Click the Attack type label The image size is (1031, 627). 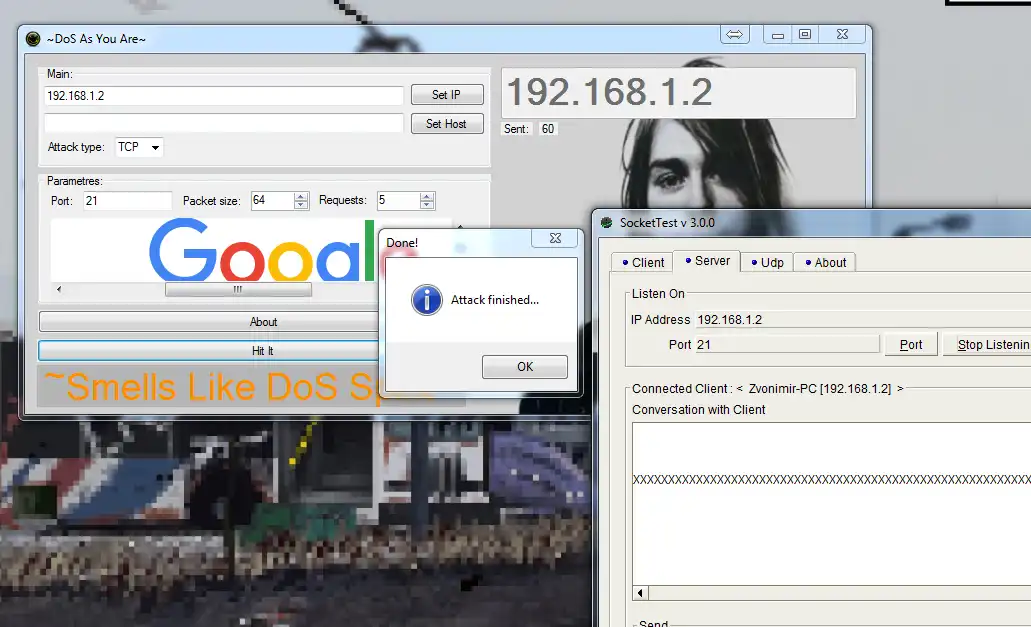click(76, 147)
